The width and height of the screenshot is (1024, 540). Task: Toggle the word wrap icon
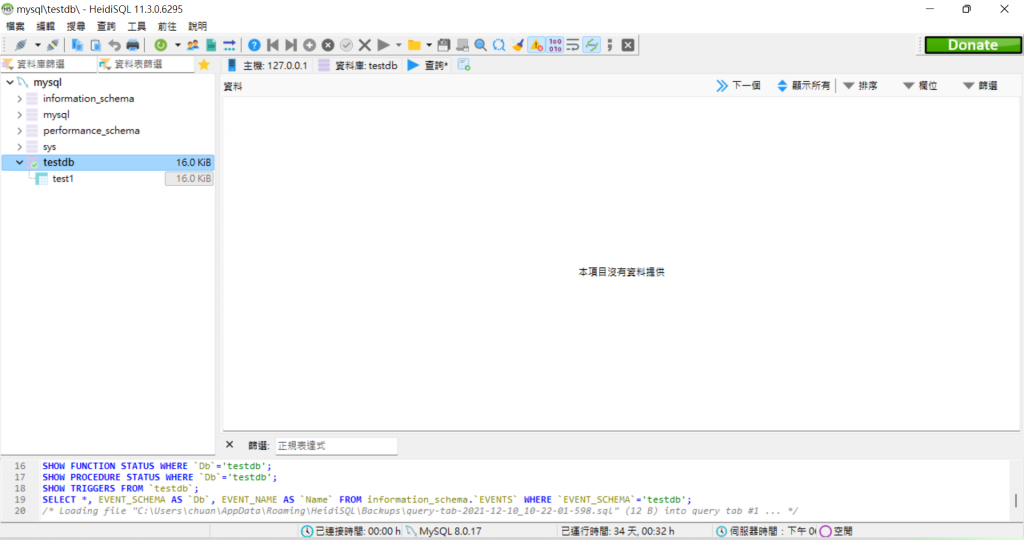pyautogui.click(x=573, y=45)
